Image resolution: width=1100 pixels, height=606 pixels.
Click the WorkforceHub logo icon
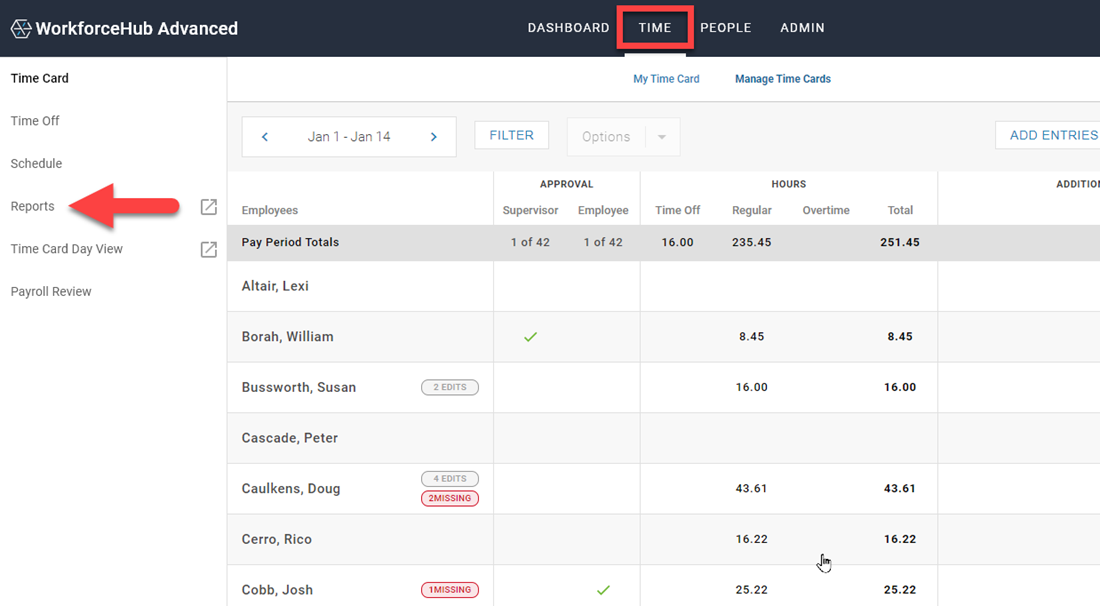point(20,28)
